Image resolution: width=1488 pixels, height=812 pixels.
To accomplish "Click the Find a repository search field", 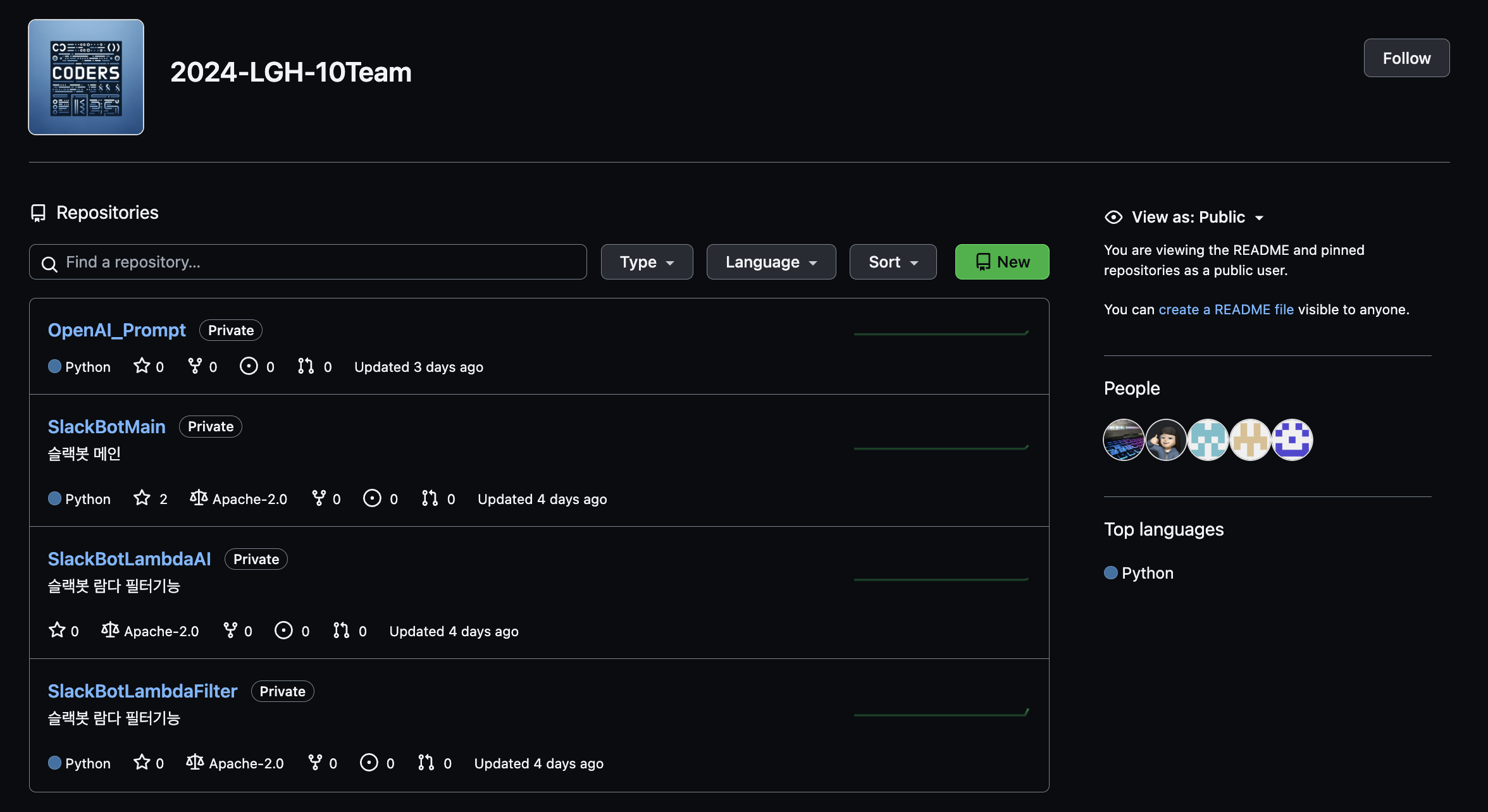I will pos(308,262).
